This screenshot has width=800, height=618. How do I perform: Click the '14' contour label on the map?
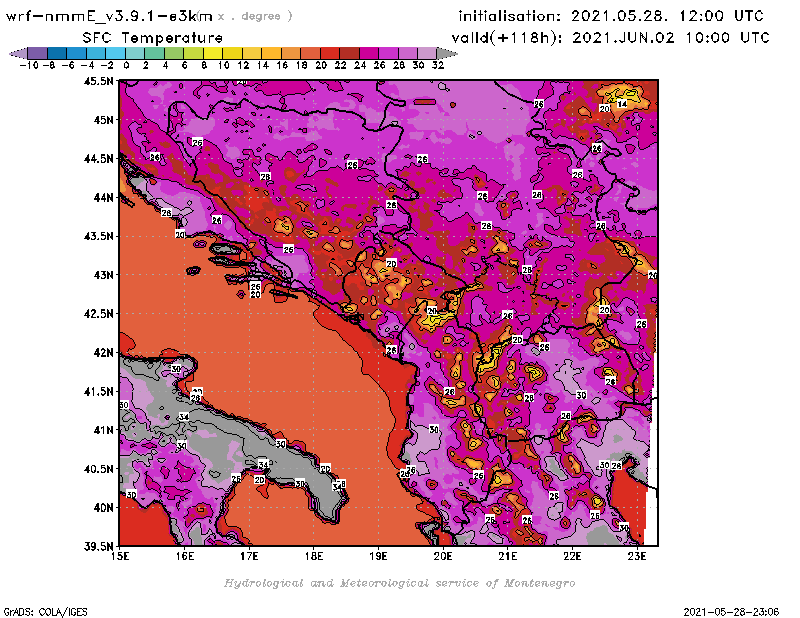pyautogui.click(x=622, y=104)
